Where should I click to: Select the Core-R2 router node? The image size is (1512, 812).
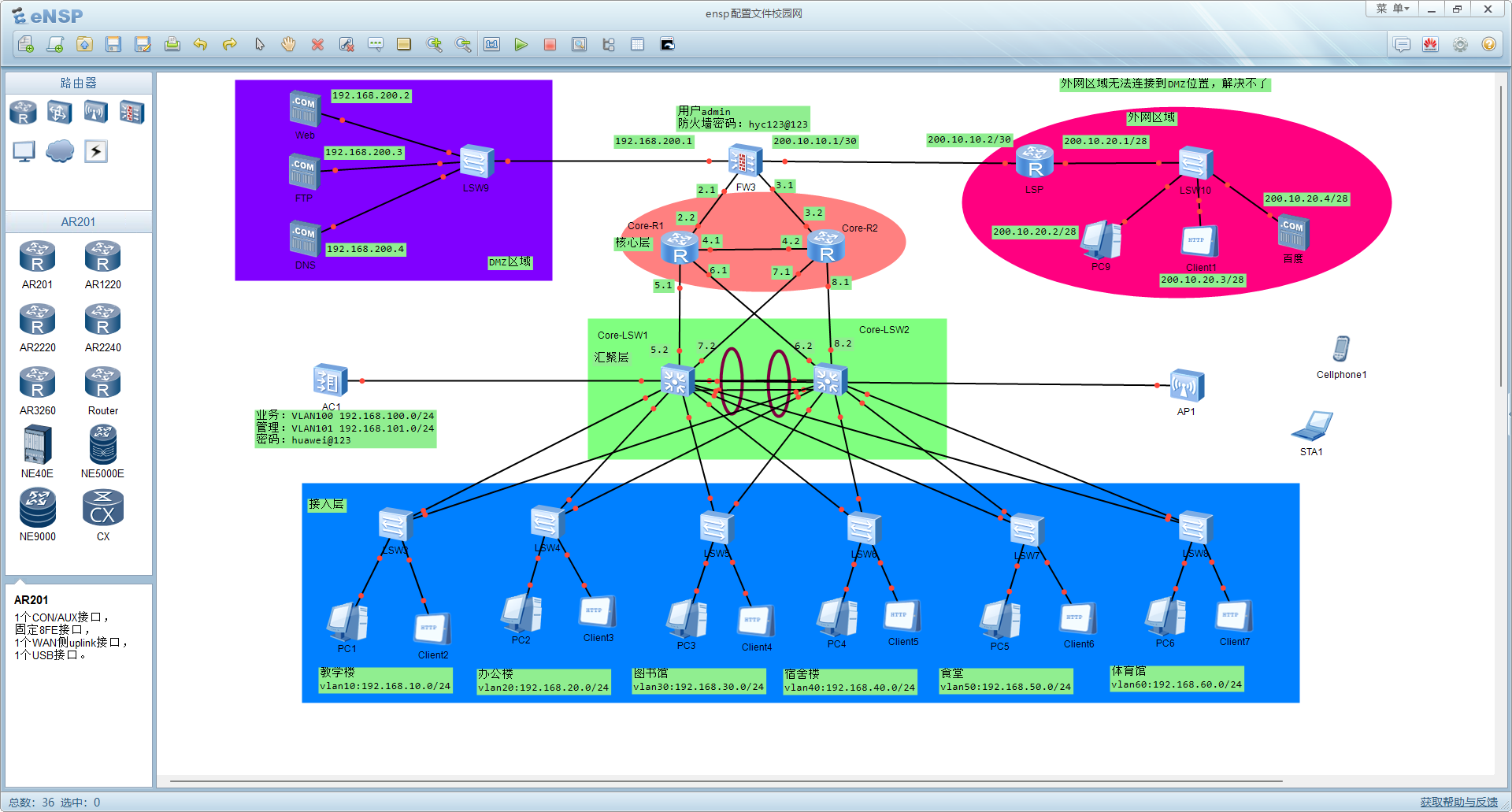pyautogui.click(x=827, y=247)
